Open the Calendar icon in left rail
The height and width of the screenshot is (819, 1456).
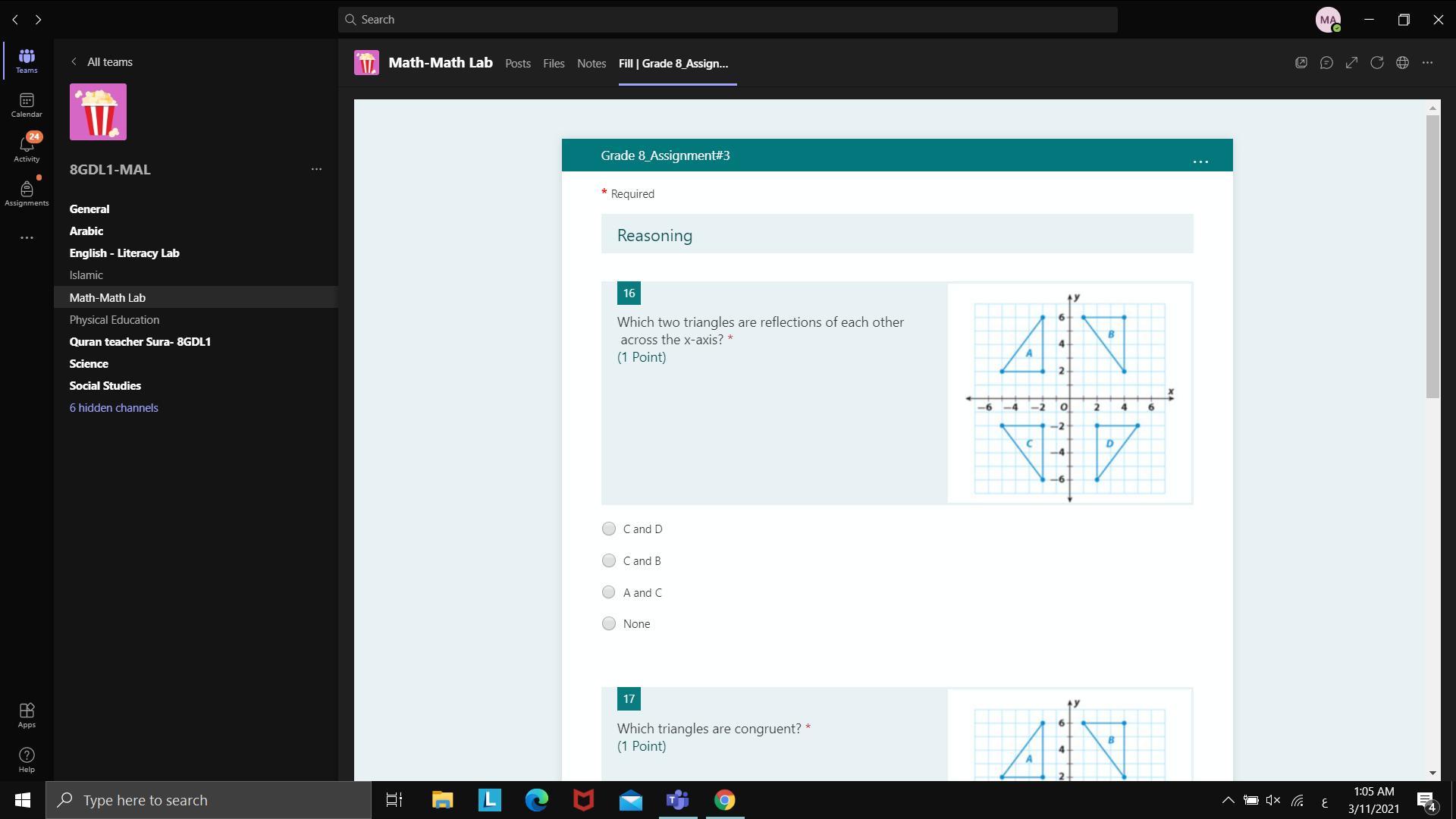(27, 105)
